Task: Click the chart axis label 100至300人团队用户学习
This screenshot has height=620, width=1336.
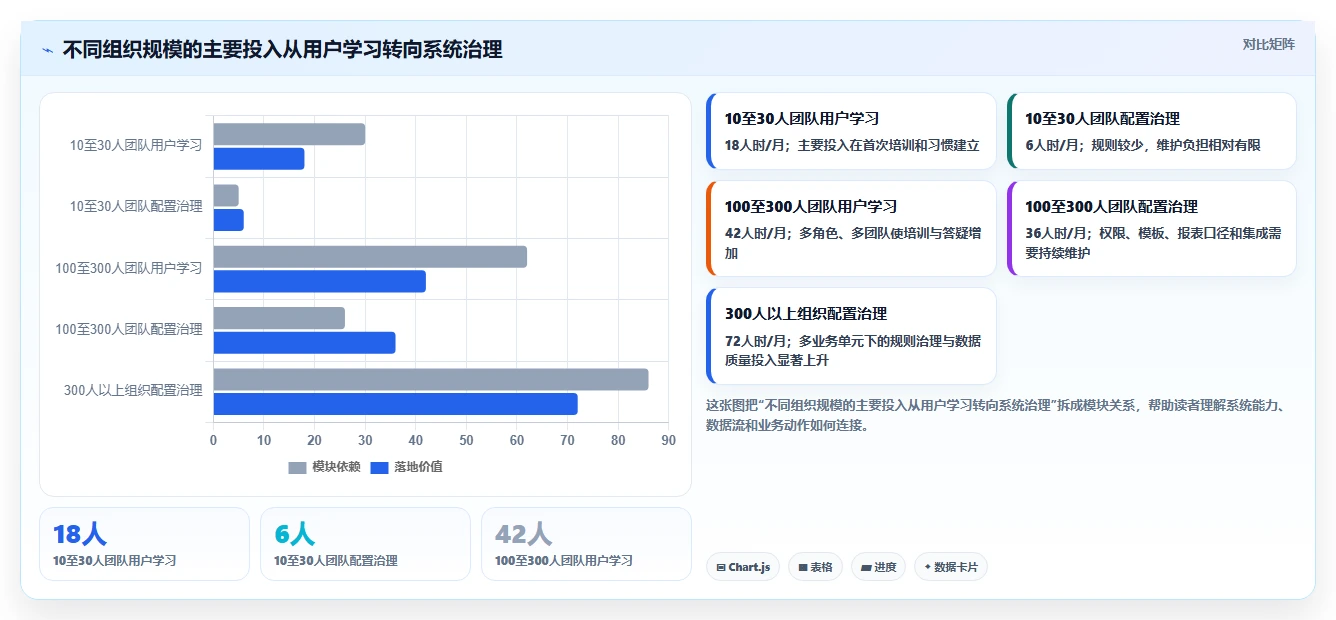Action: (x=129, y=268)
